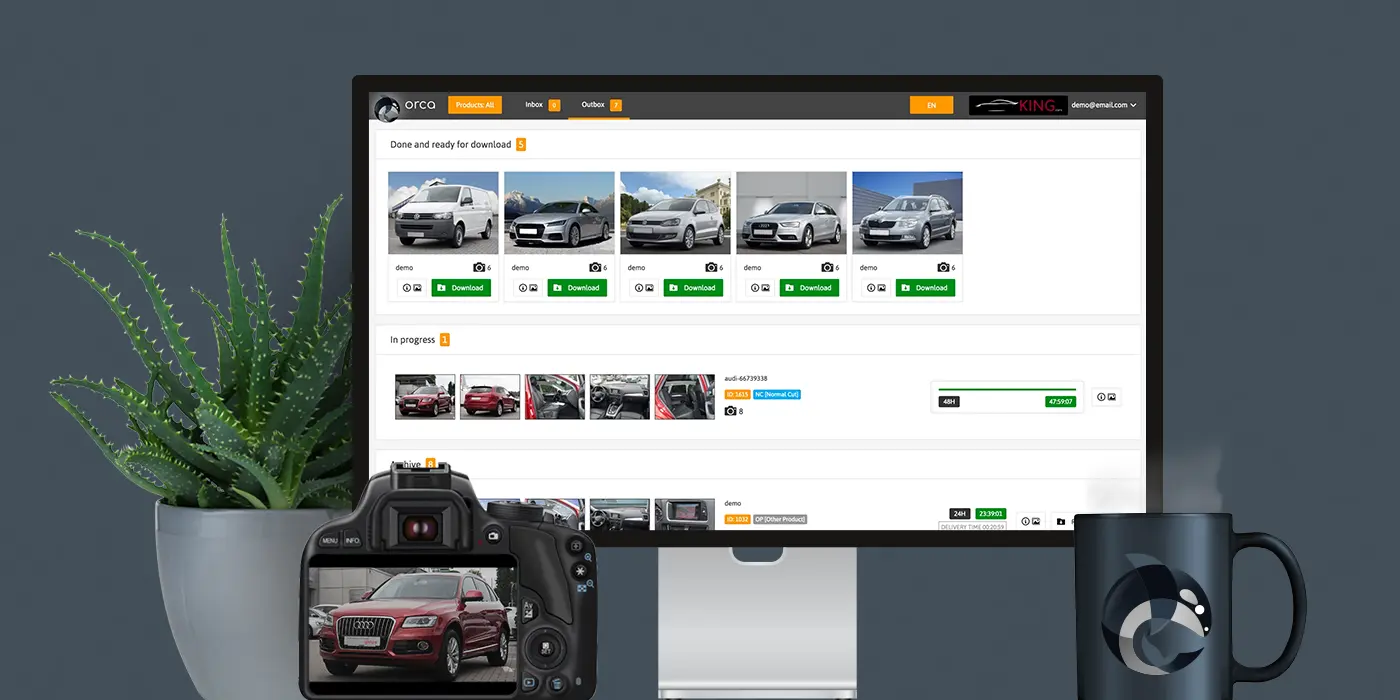Click the camera icon on Skoda wagon card
This screenshot has width=1400, height=700.
[943, 267]
